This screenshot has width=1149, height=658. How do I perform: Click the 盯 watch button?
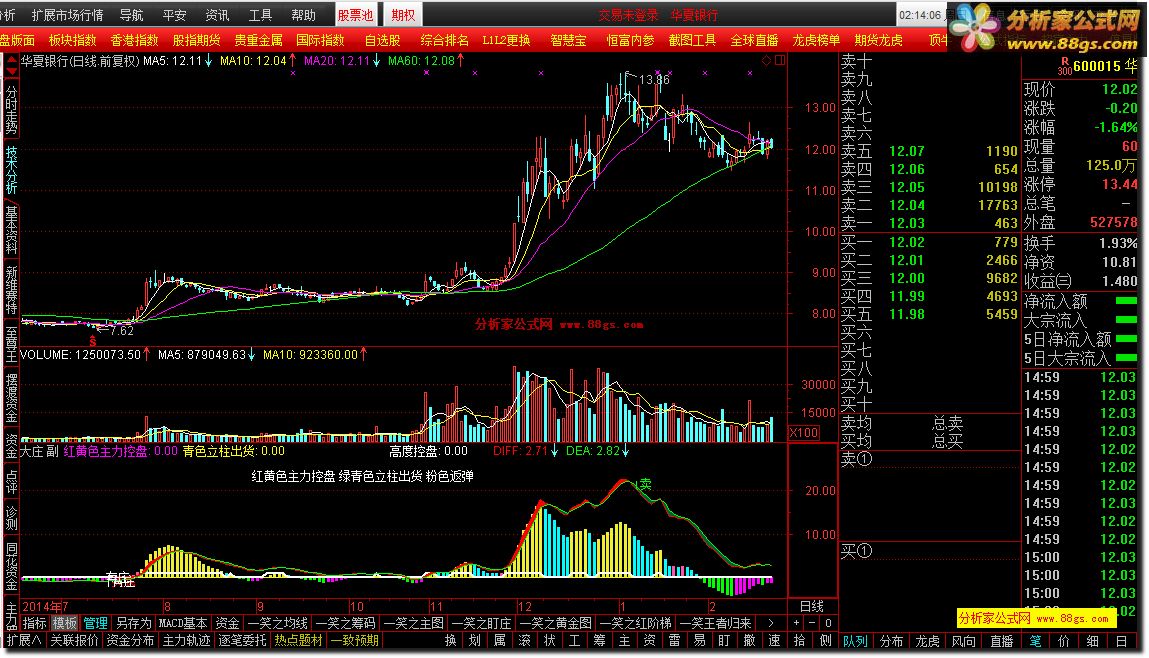[x=725, y=640]
